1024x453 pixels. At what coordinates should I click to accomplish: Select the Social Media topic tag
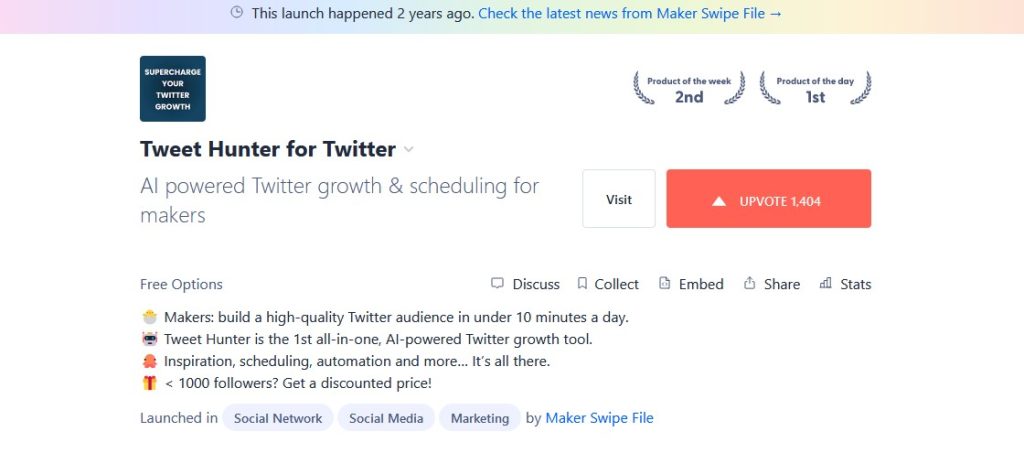pos(386,418)
